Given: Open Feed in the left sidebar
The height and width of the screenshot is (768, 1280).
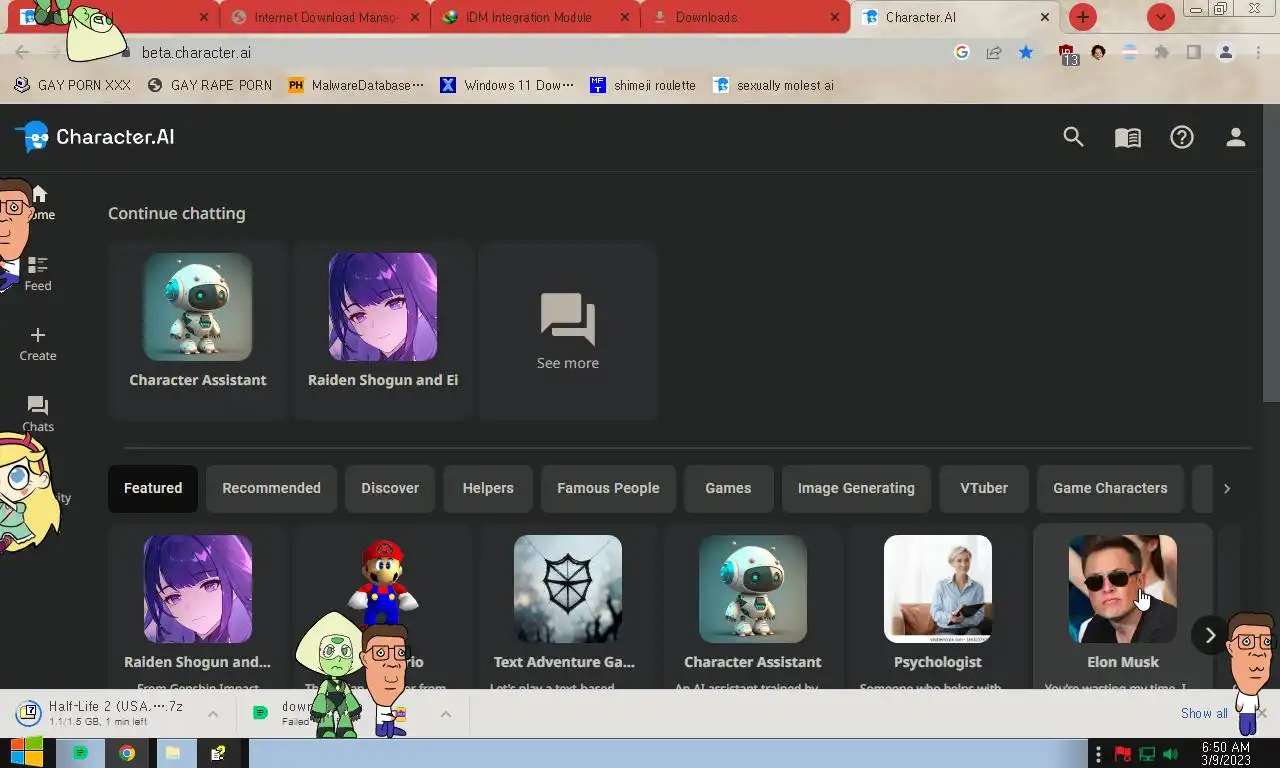Looking at the screenshot, I should pyautogui.click(x=38, y=273).
